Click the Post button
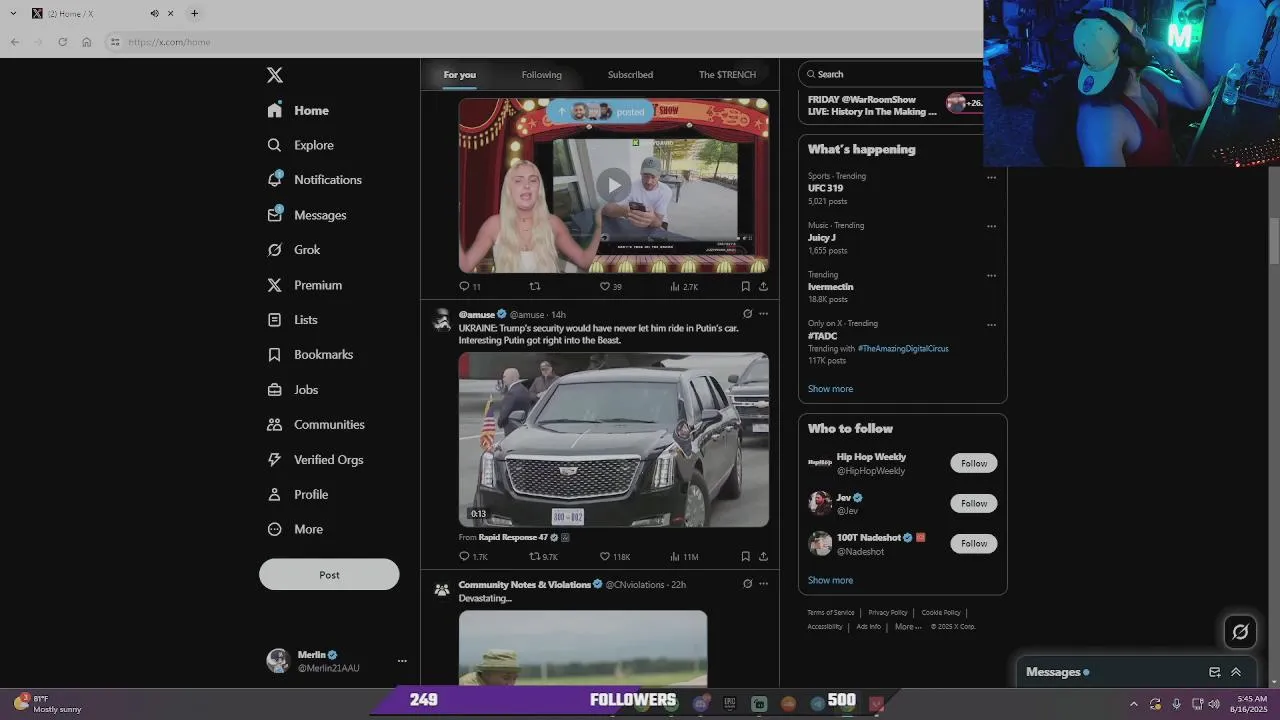 (329, 575)
